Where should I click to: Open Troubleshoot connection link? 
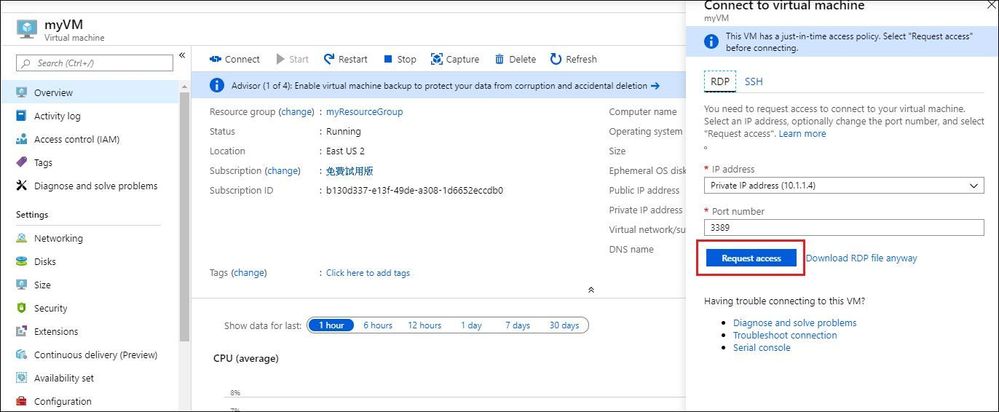(785, 335)
